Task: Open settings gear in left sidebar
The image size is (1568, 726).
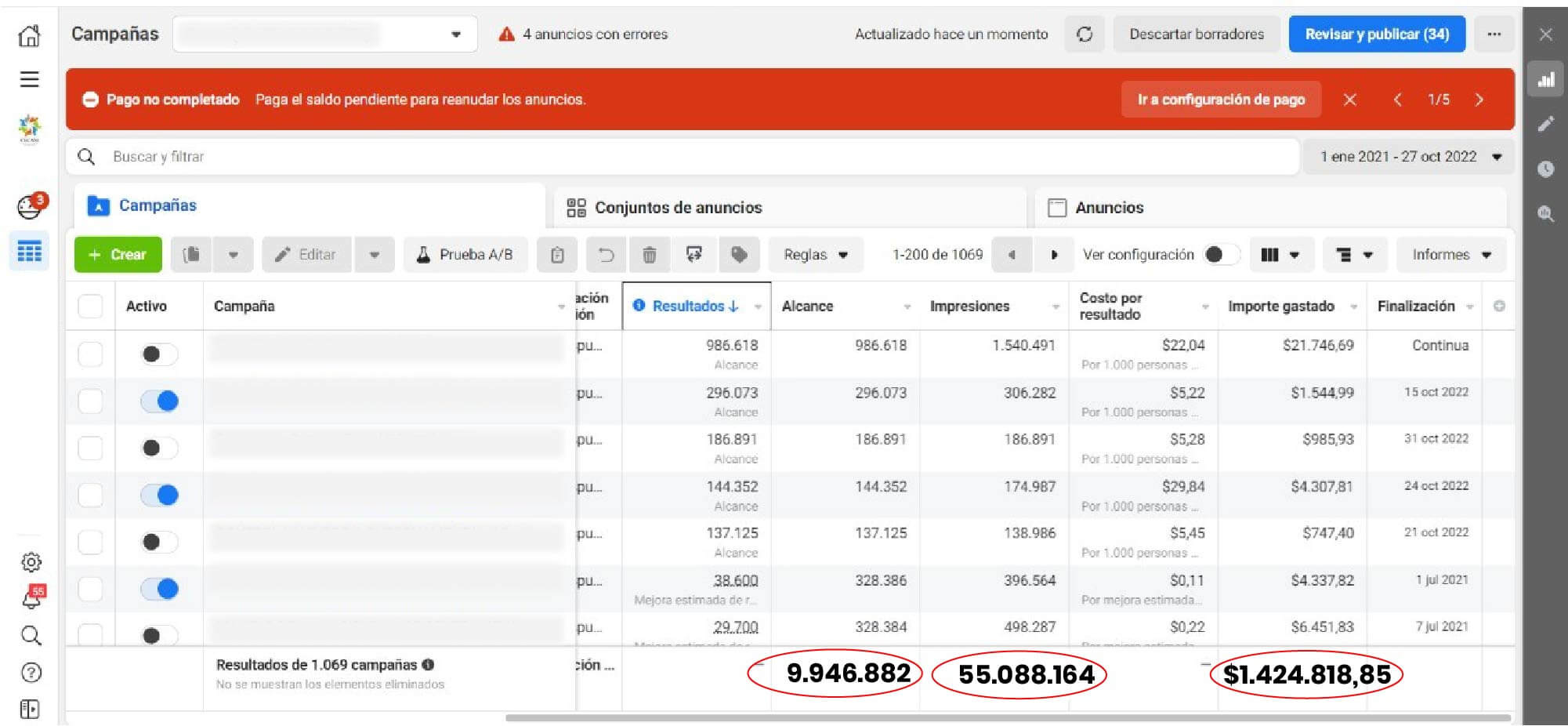Action: [31, 561]
